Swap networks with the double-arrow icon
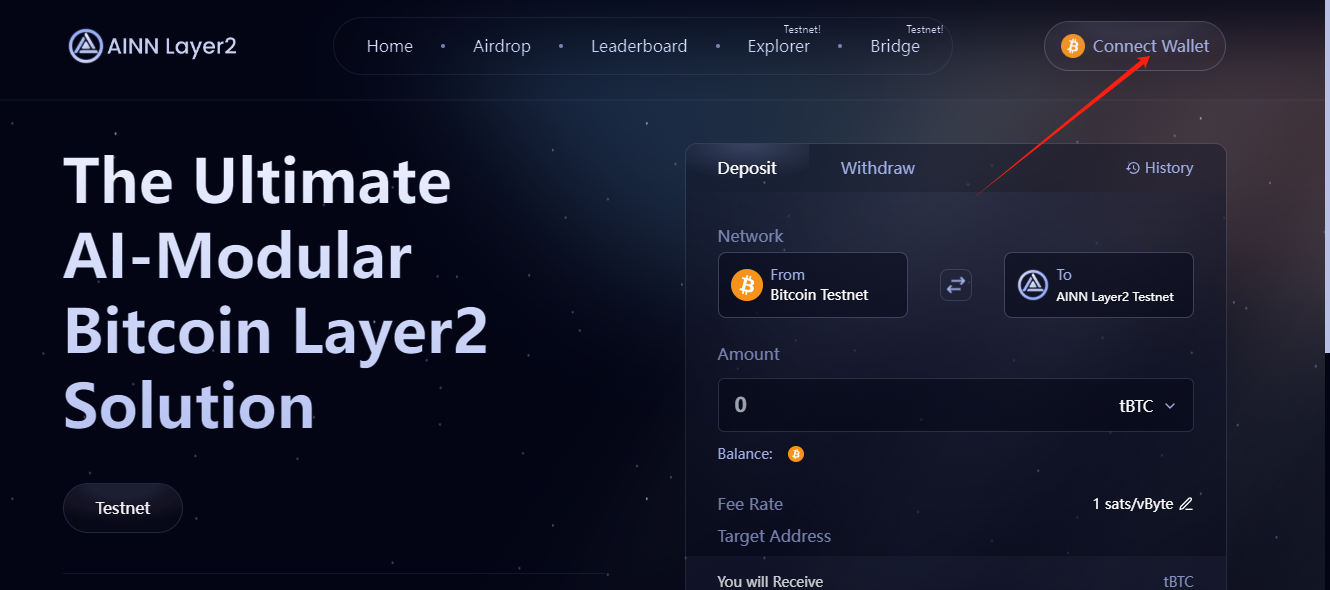1330x590 pixels. [x=956, y=285]
